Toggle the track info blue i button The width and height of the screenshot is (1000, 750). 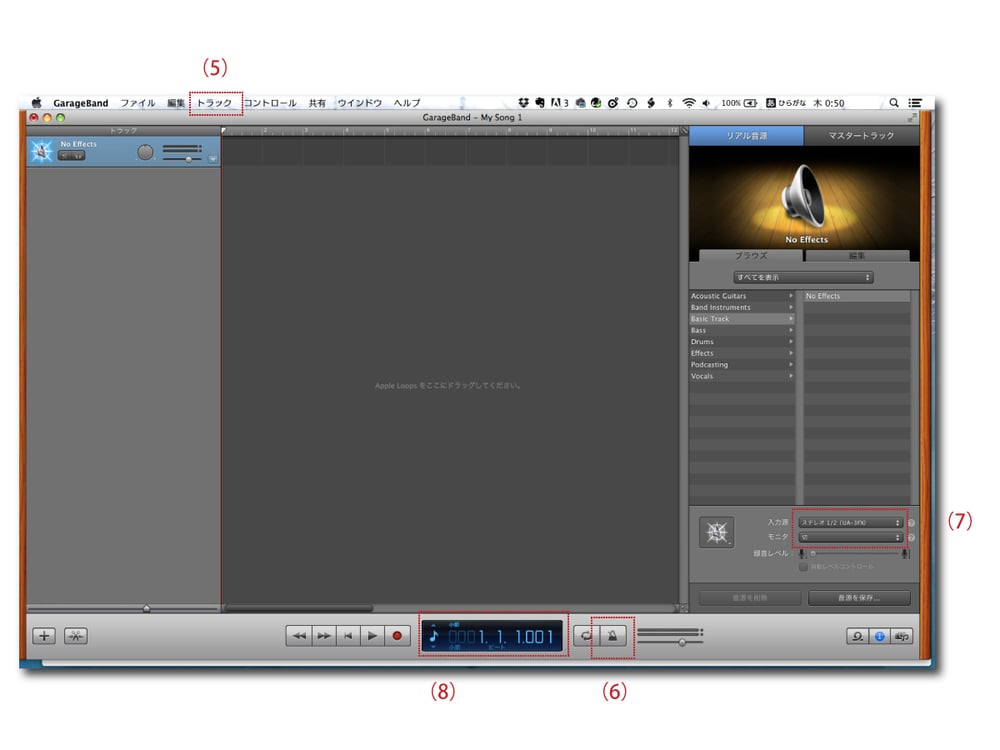click(x=879, y=636)
